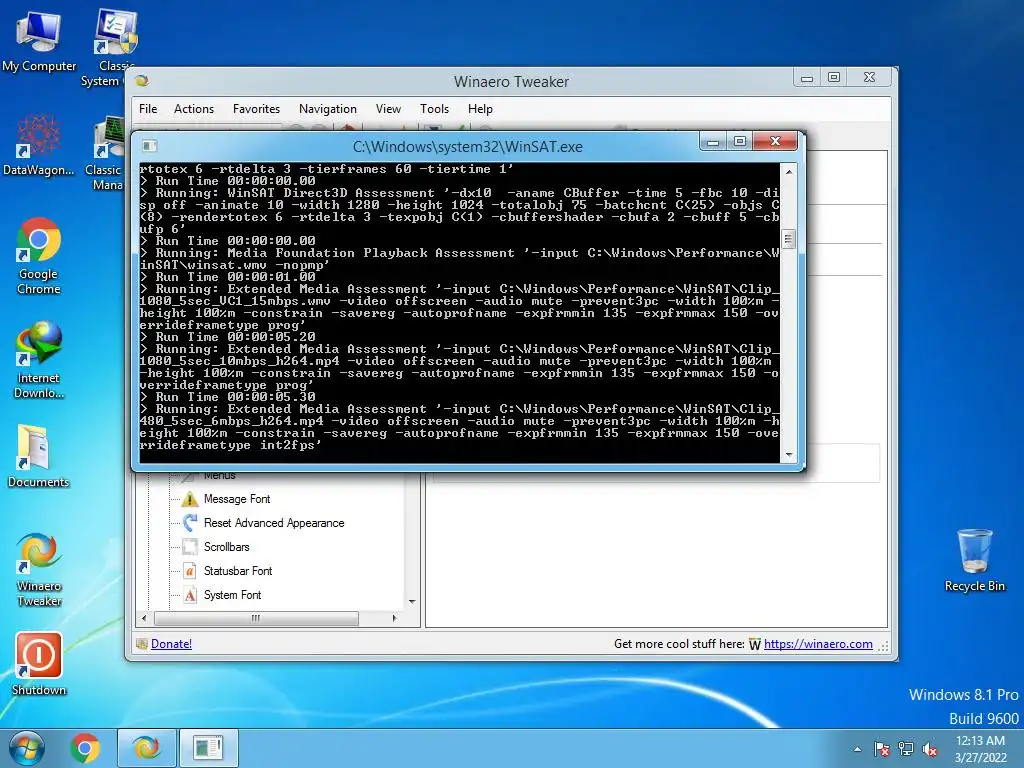This screenshot has width=1024, height=768.
Task: Close the Winaero Tweaker window
Action: pos(869,78)
